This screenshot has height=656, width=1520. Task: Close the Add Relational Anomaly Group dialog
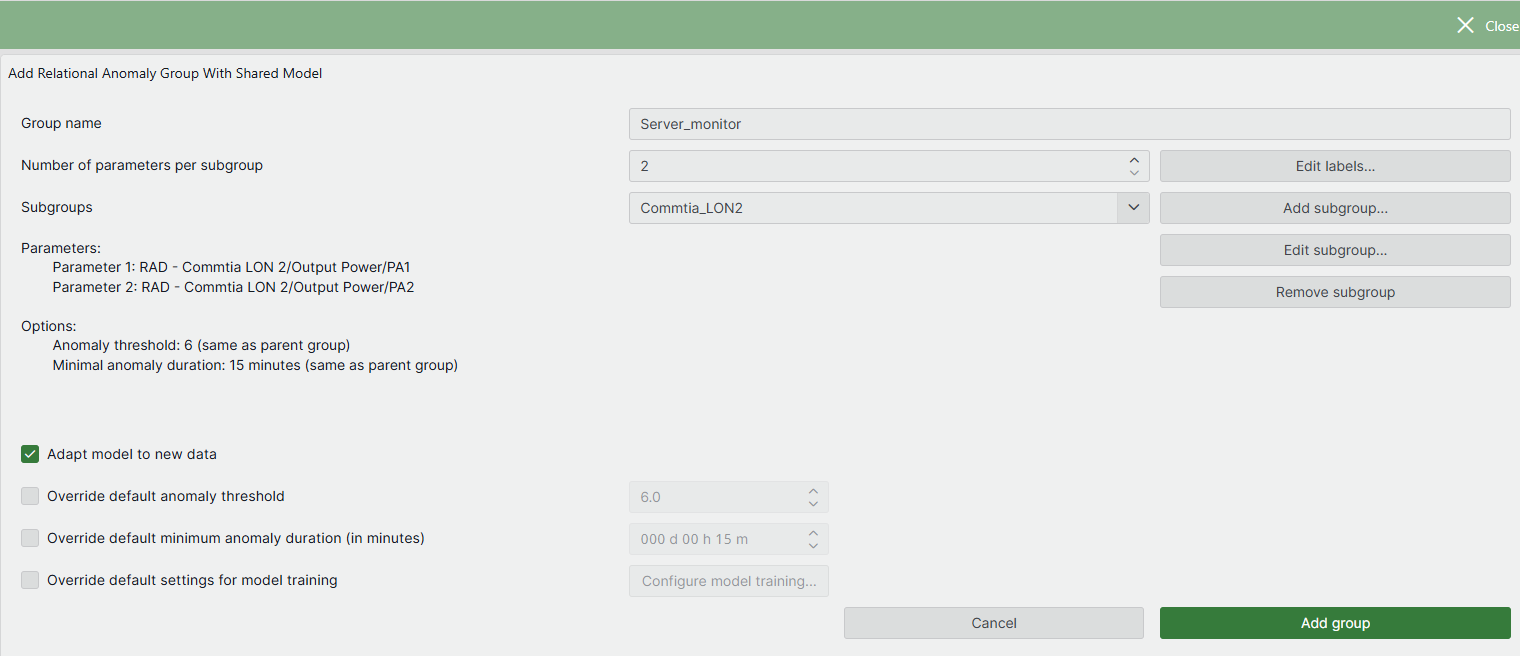pos(1466,25)
